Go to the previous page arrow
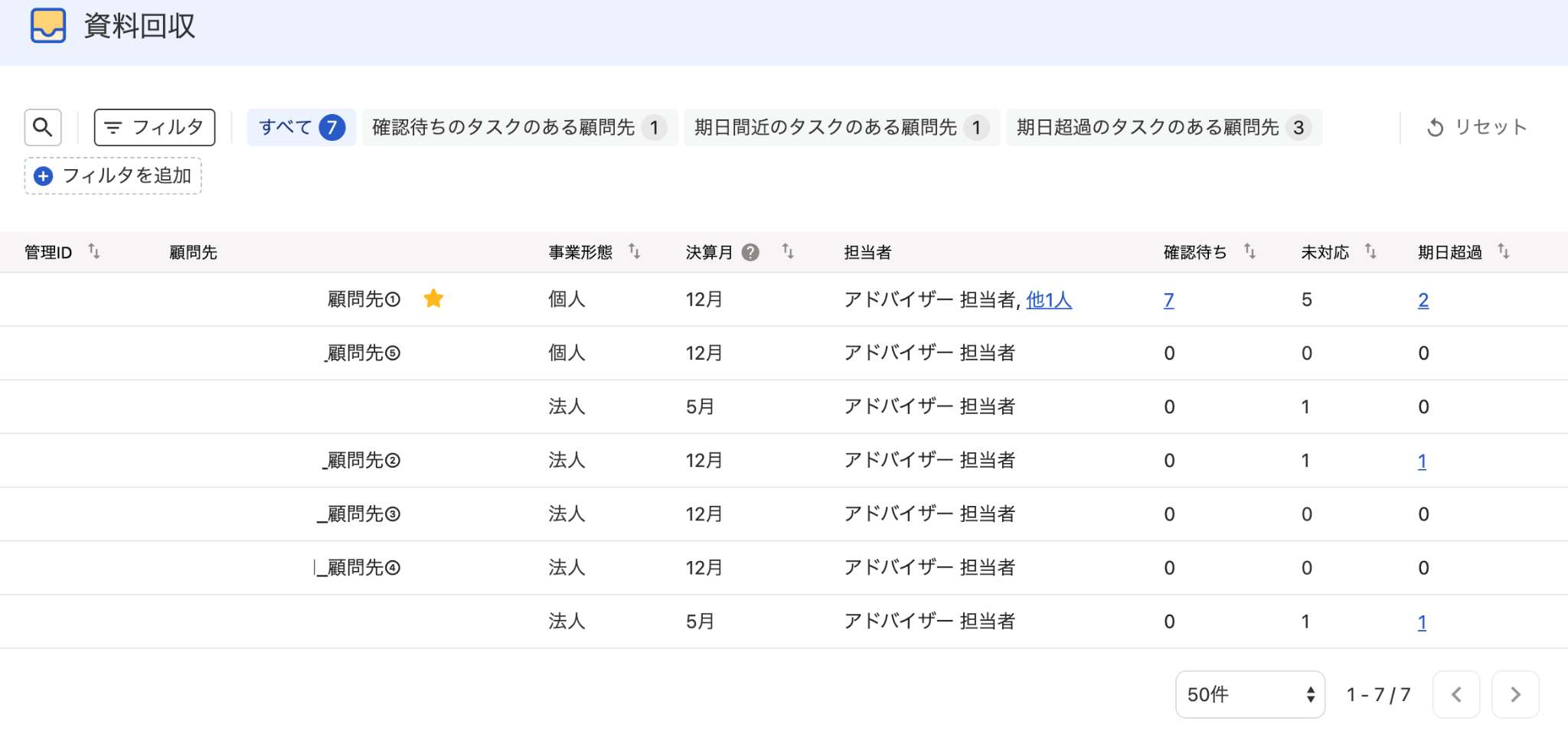The image size is (1568, 734). (x=1456, y=694)
